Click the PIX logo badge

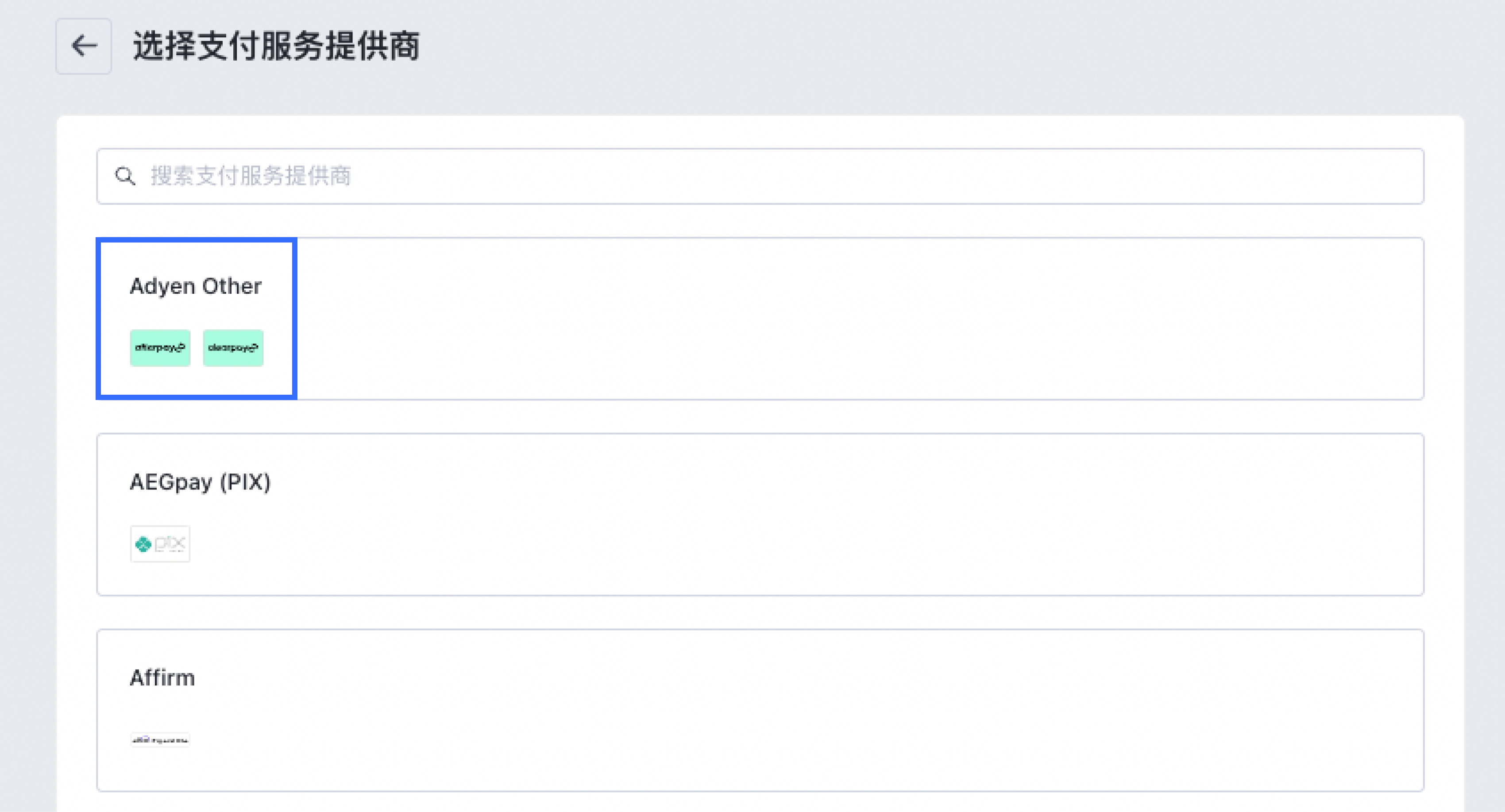160,544
